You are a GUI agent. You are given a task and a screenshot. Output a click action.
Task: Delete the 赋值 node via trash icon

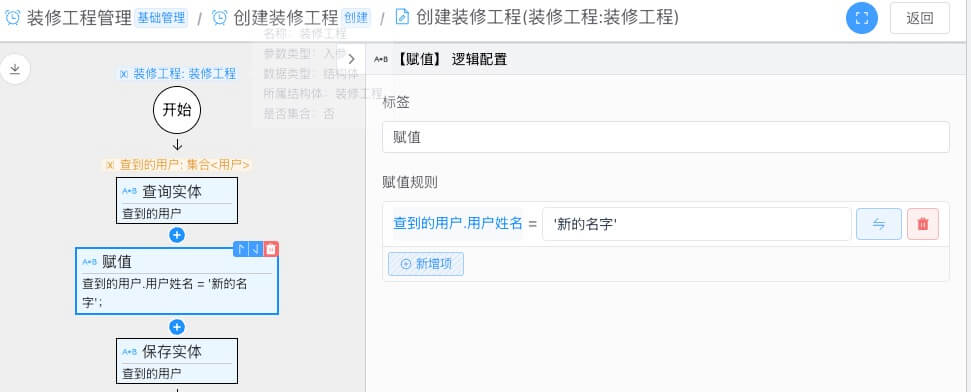(x=271, y=249)
